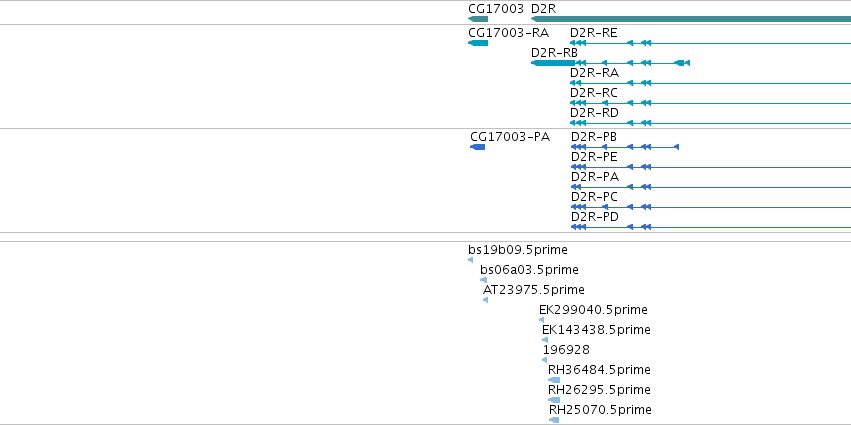Viewport: 851px width, 425px height.
Task: Select the D2R-RB transcript thick exon
Action: tap(552, 63)
